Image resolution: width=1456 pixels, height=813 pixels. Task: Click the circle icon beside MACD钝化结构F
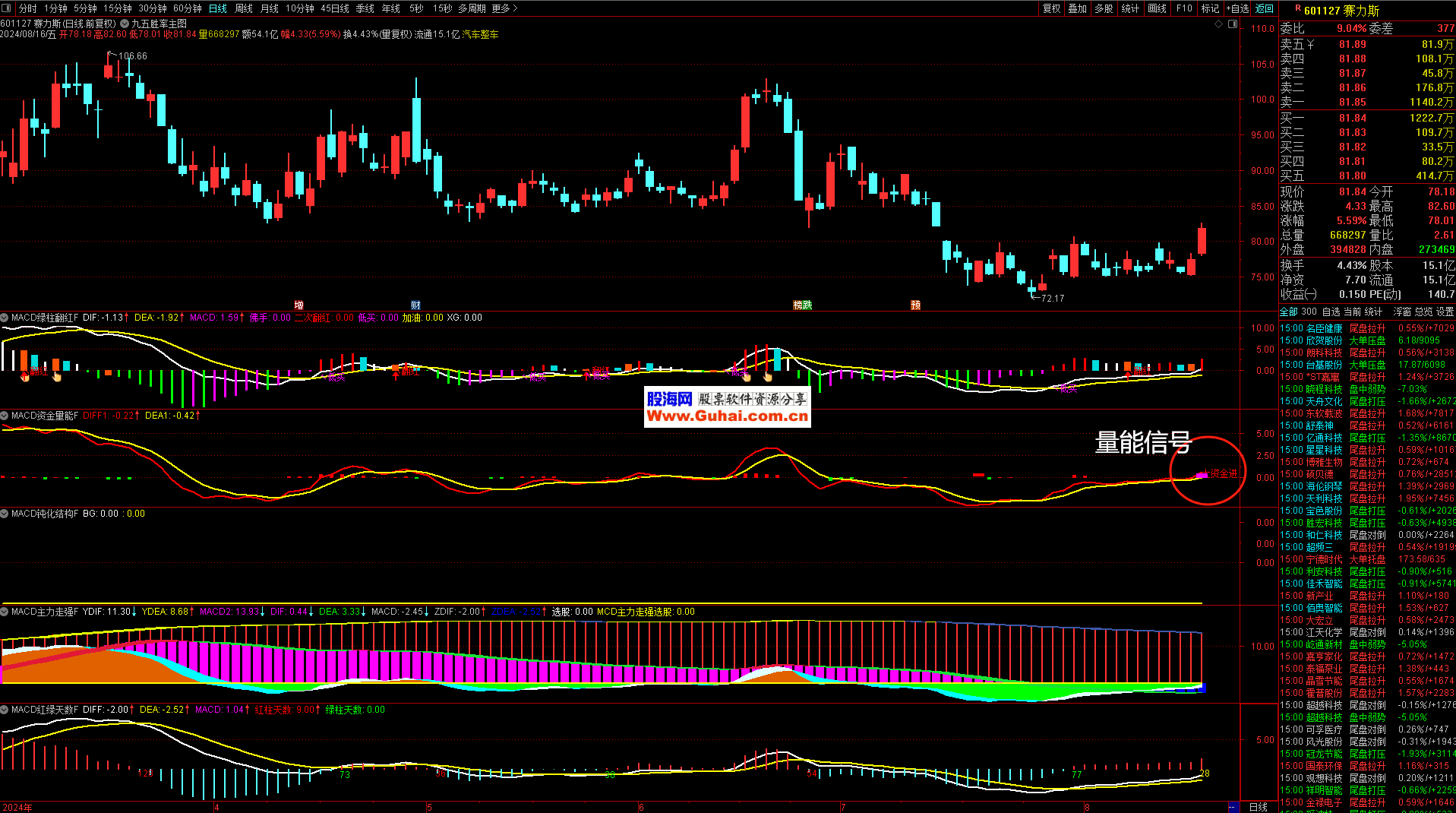pos(5,514)
